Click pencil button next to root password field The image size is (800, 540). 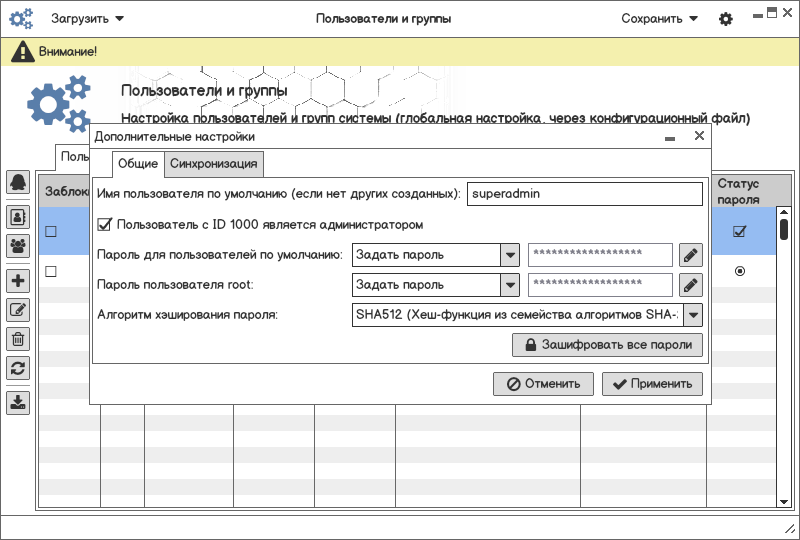[691, 285]
